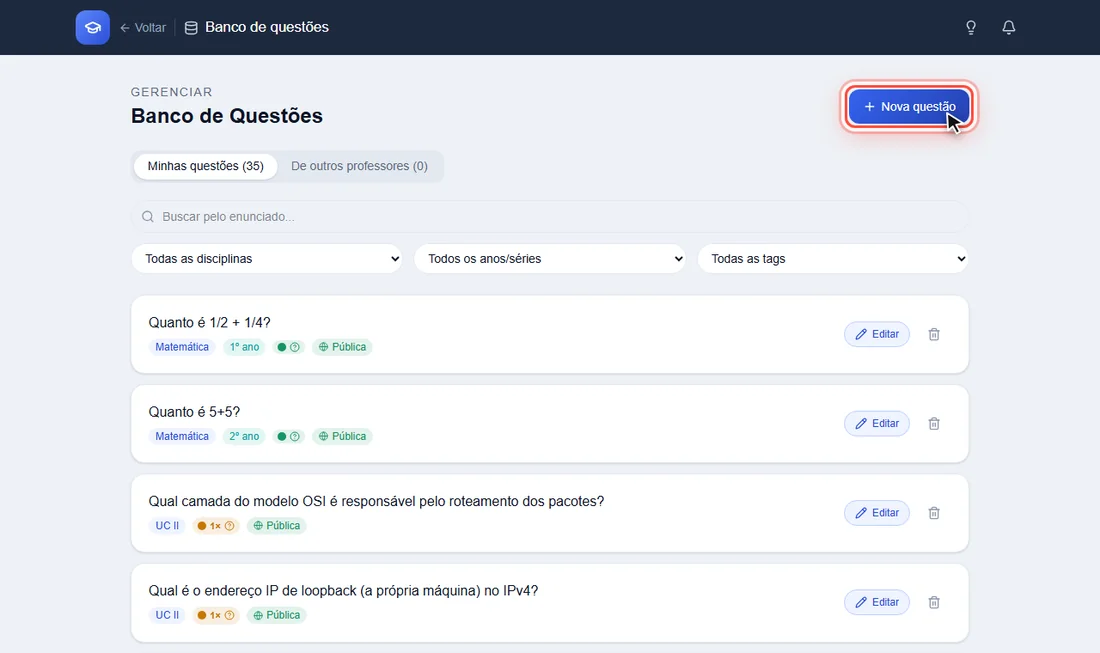Click the graduation cap app logo
The width and height of the screenshot is (1100, 653).
pyautogui.click(x=93, y=27)
